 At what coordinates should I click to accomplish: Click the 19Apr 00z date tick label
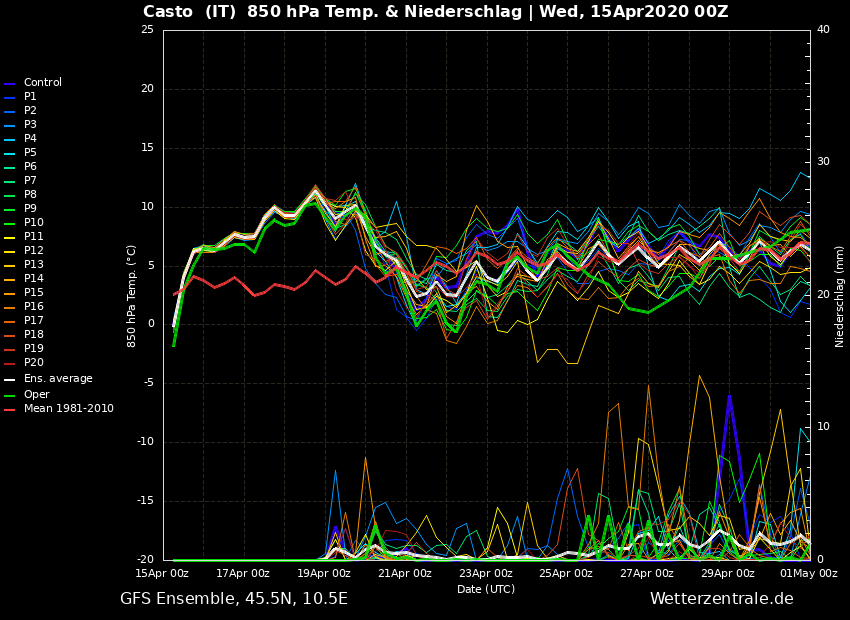(x=324, y=573)
